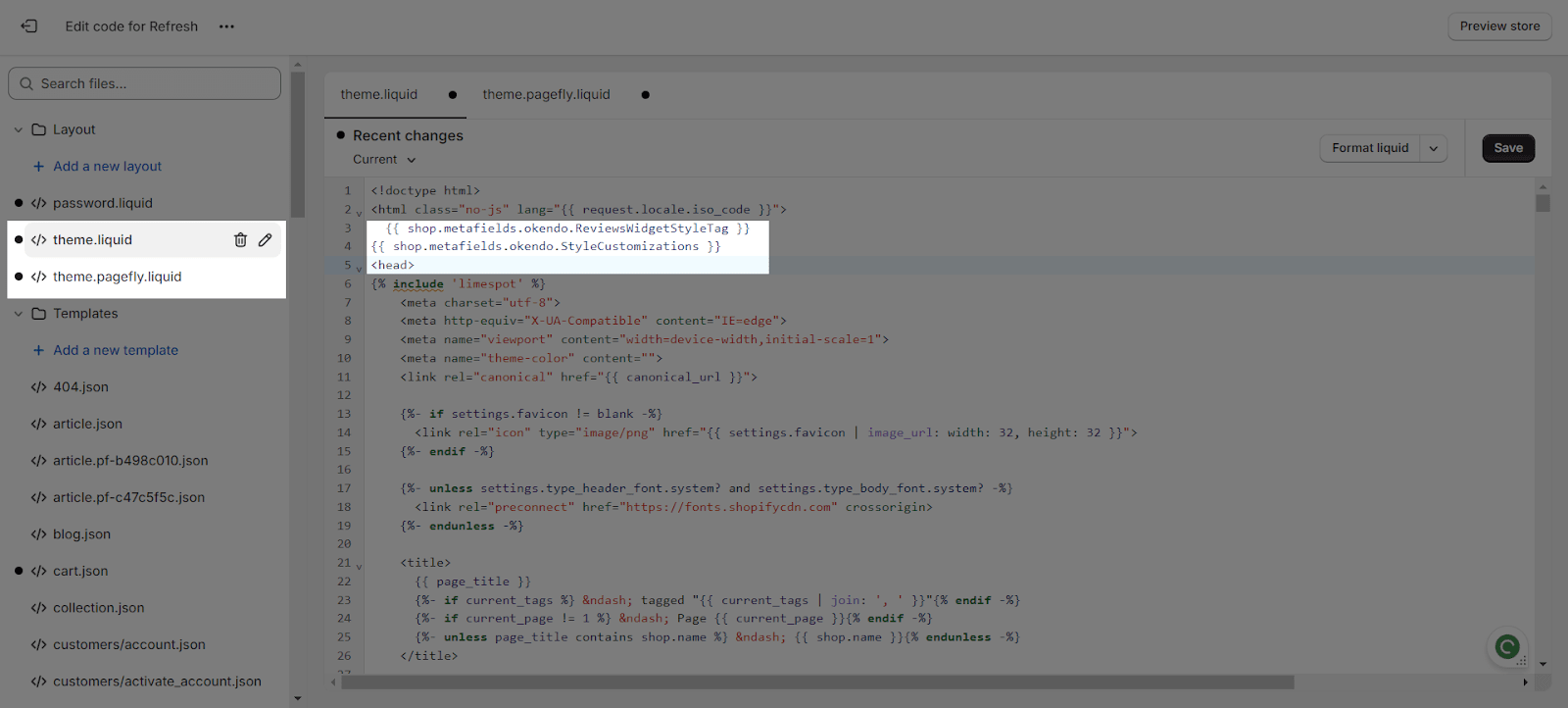Viewport: 1568px width, 708px height.
Task: Open the Current version dropdown
Action: 384,160
